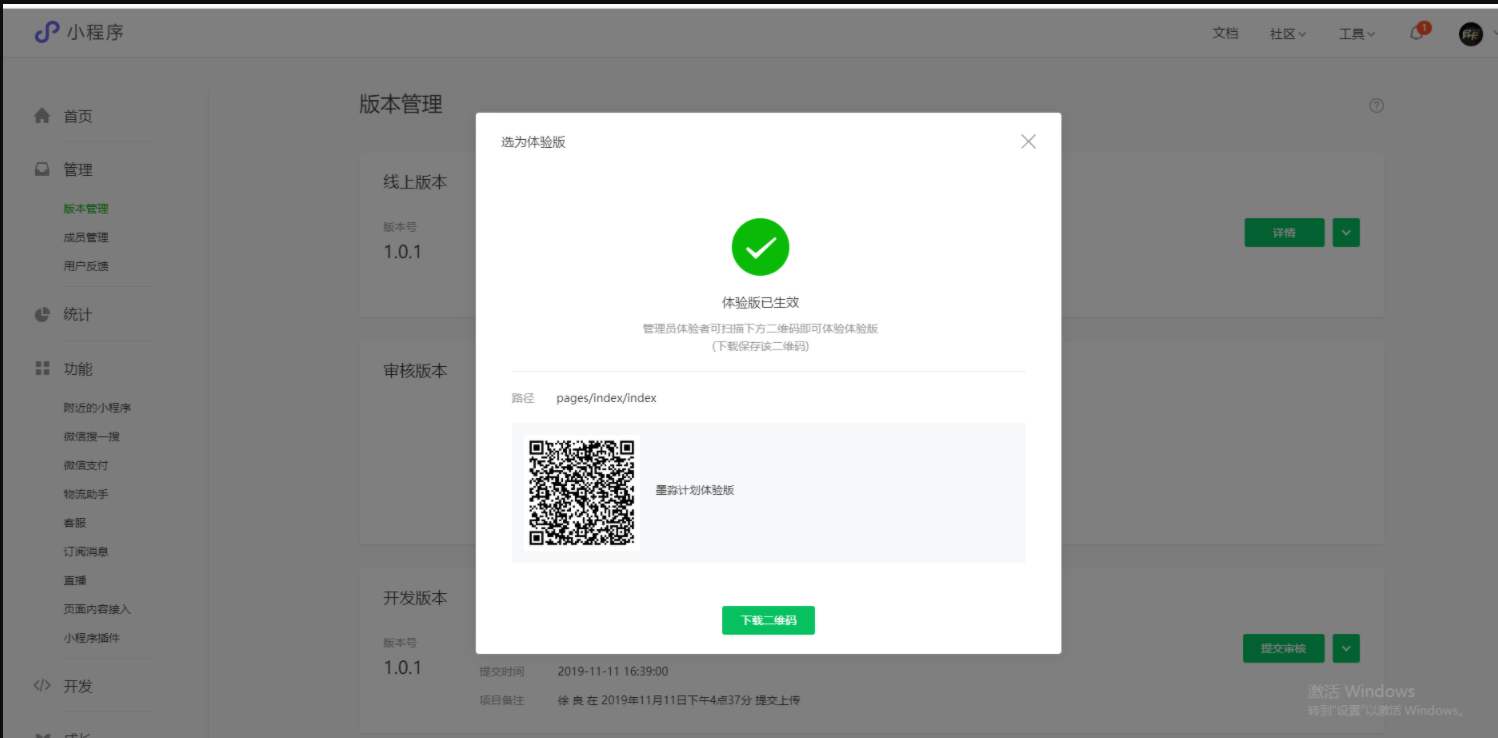
Task: Open 小程序插件 sidebar item
Action: pos(91,638)
